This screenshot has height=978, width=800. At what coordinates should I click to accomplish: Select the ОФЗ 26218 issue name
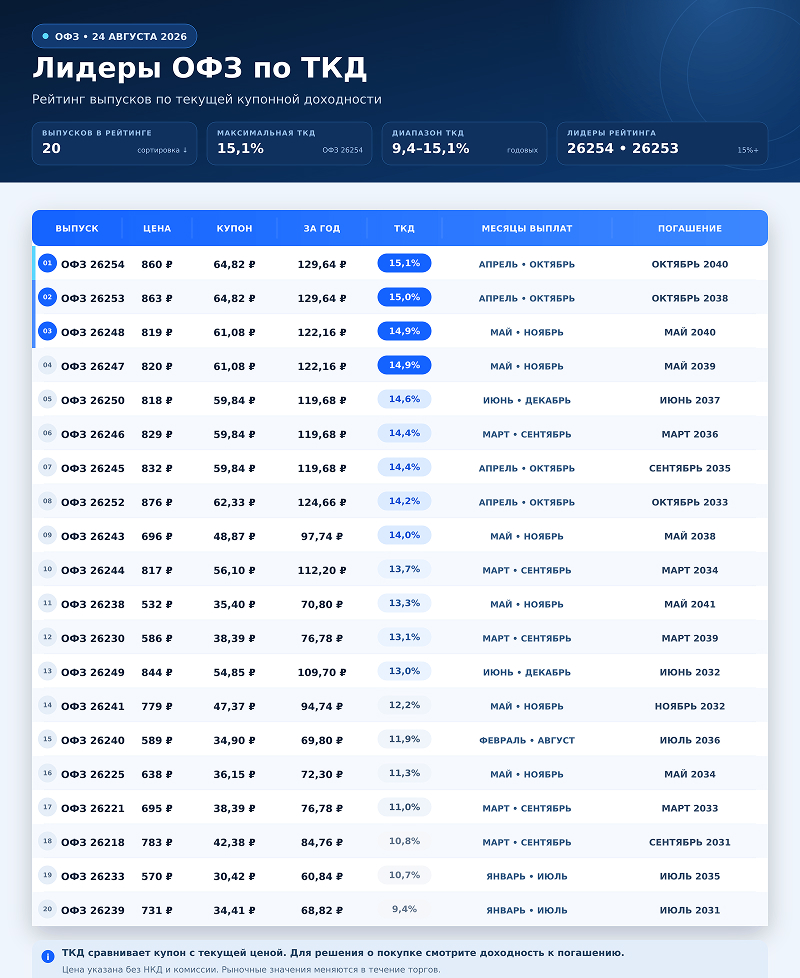point(93,842)
